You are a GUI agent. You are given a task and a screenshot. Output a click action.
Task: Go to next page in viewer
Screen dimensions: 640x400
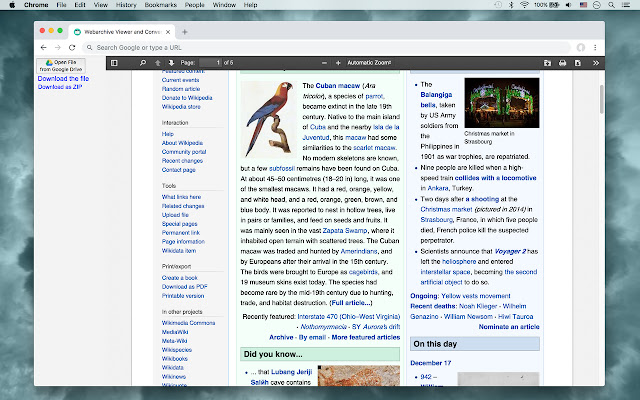(x=171, y=63)
